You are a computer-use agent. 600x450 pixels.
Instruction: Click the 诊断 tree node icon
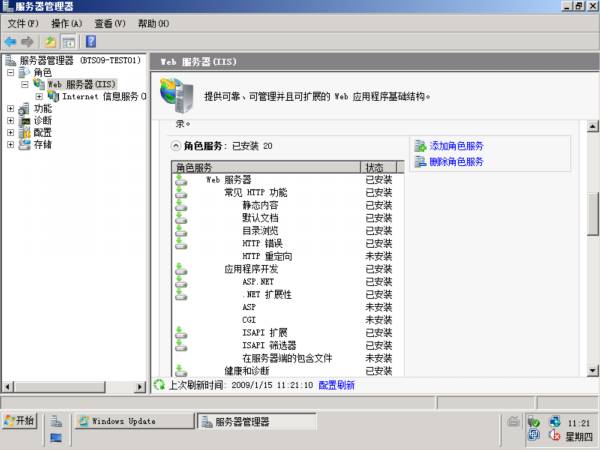tap(24, 121)
